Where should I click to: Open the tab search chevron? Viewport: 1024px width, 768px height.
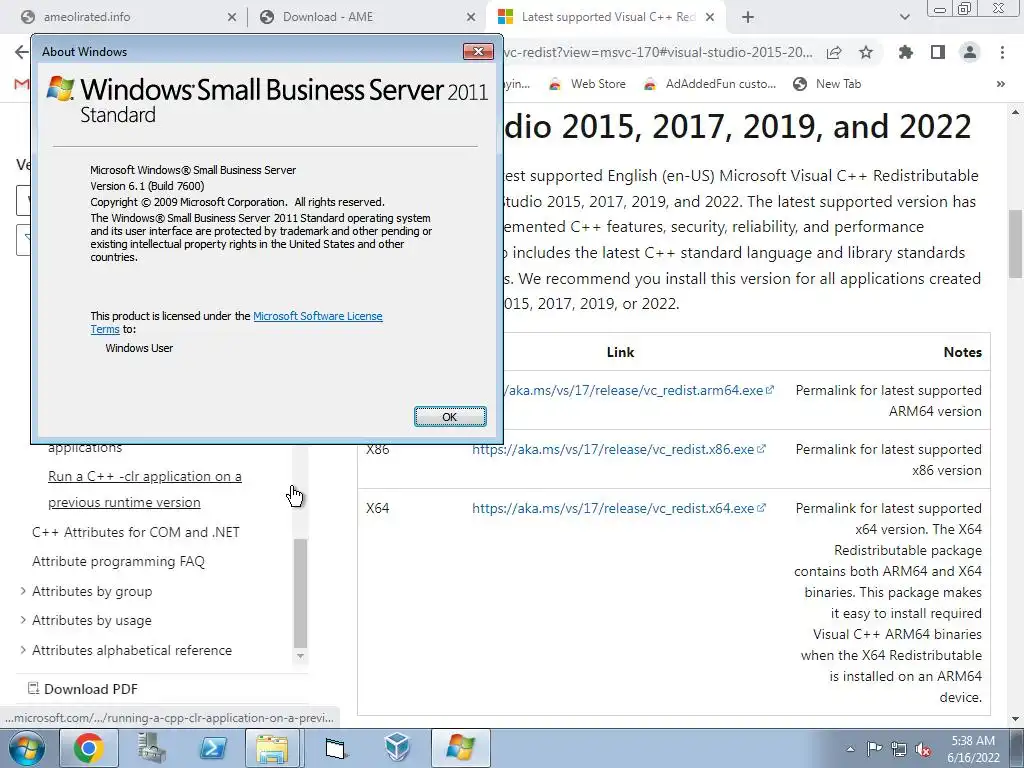904,18
